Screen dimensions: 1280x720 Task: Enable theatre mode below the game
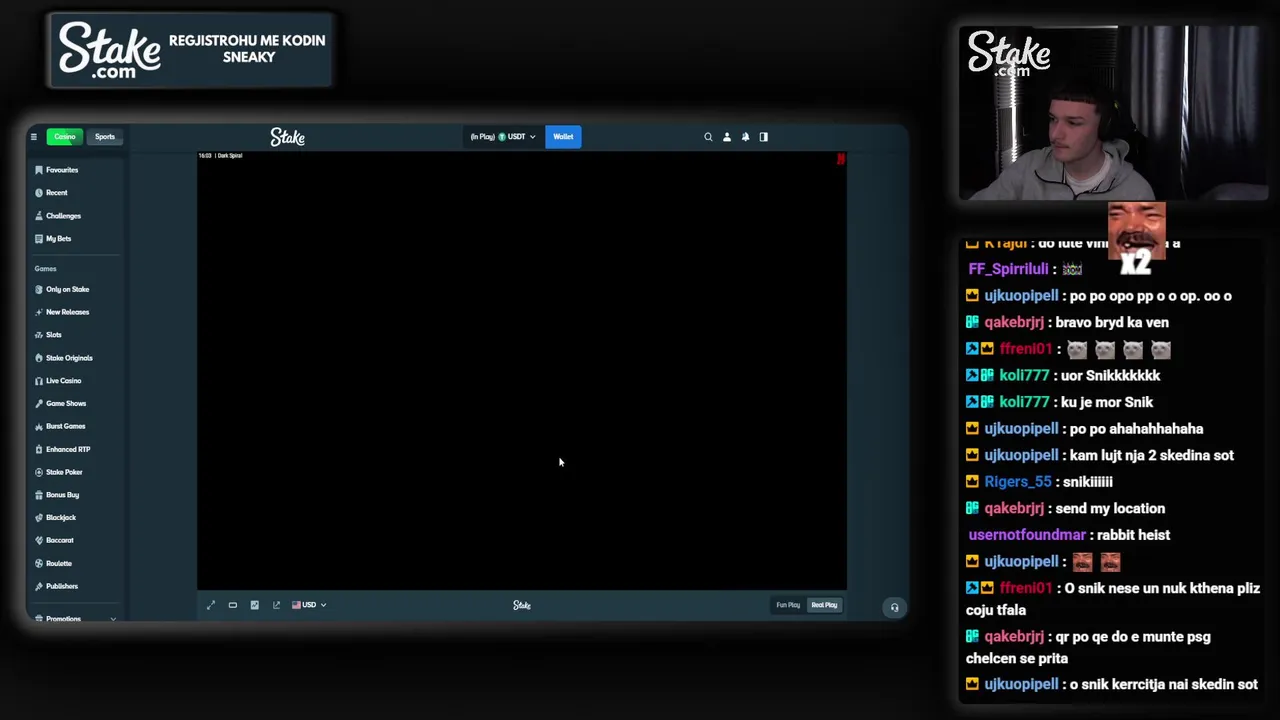click(233, 605)
